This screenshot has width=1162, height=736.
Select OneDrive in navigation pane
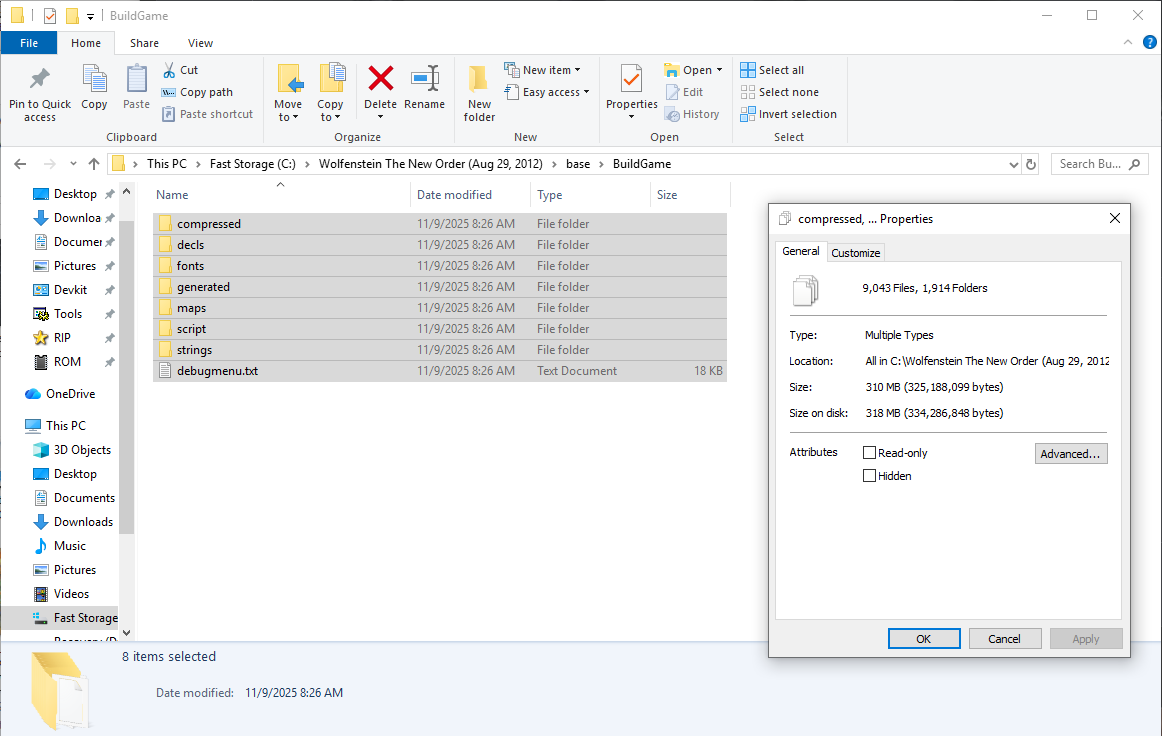[70, 394]
